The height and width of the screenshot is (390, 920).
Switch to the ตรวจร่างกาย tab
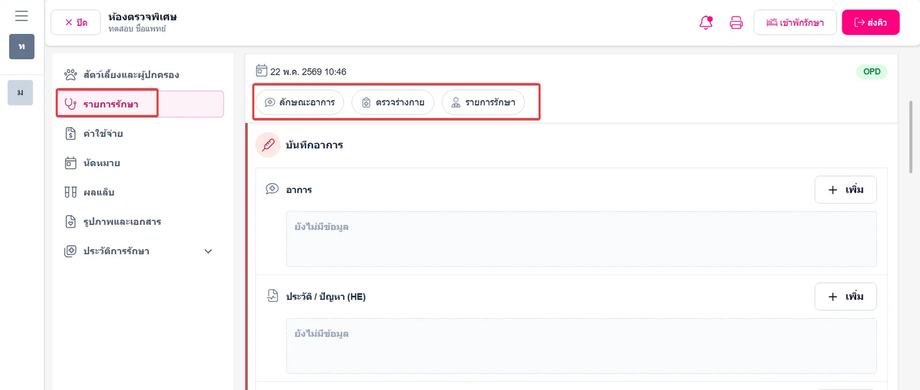click(393, 102)
